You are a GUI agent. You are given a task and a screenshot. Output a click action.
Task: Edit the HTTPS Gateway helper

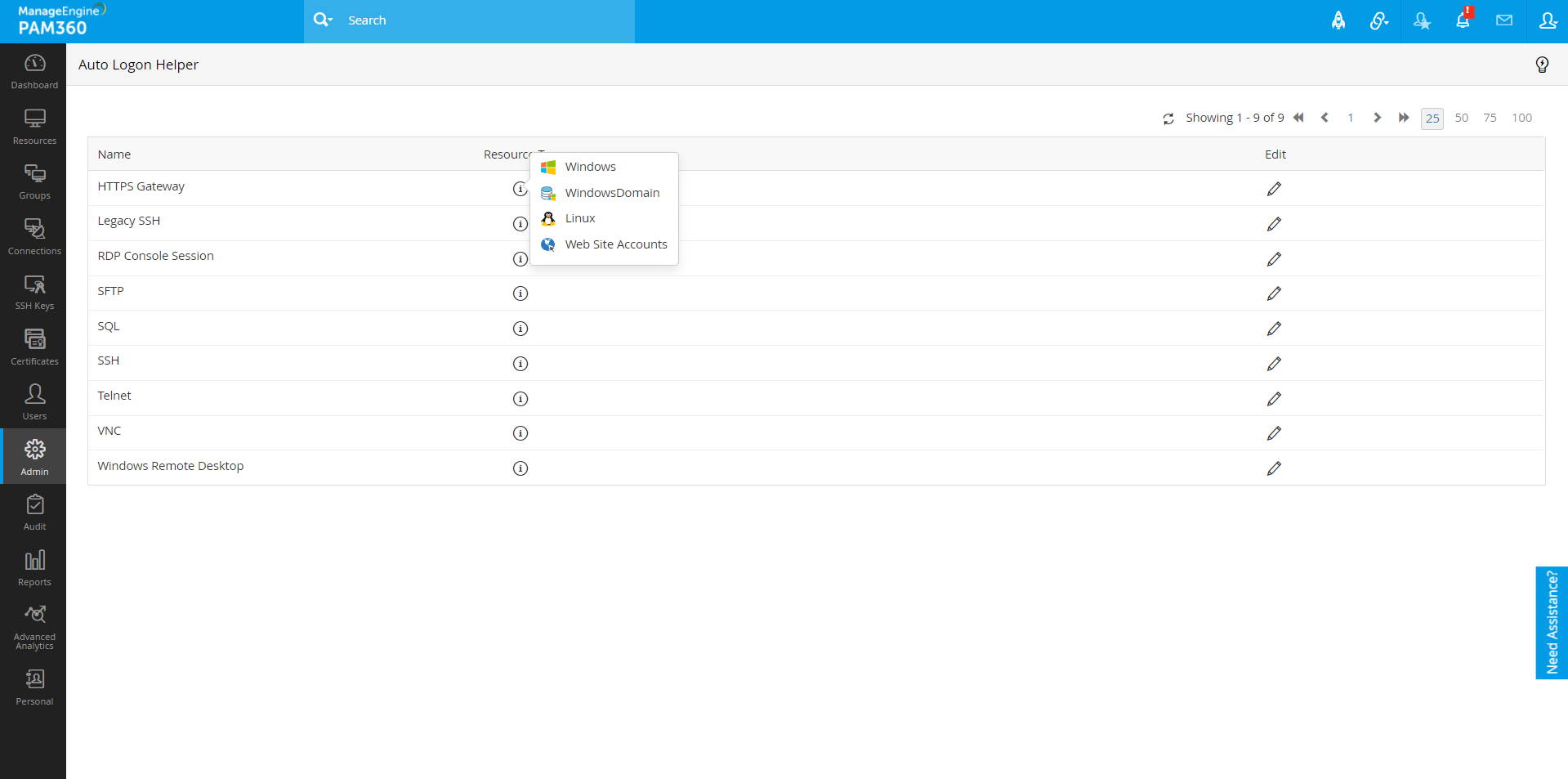tap(1274, 189)
